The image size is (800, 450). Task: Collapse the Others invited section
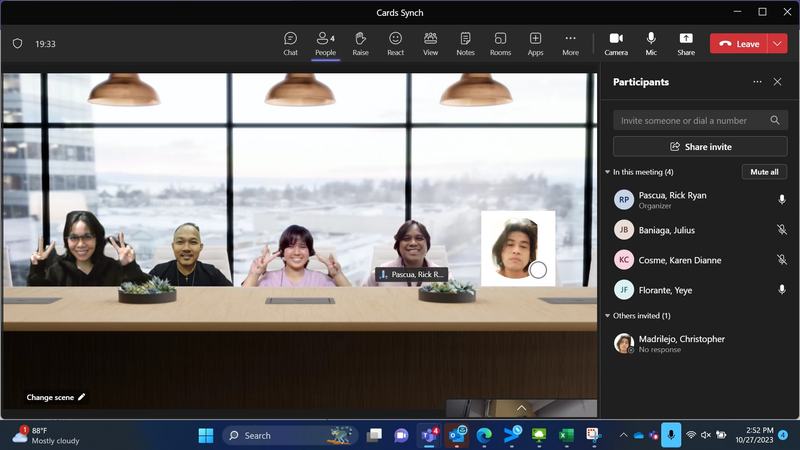coord(607,316)
